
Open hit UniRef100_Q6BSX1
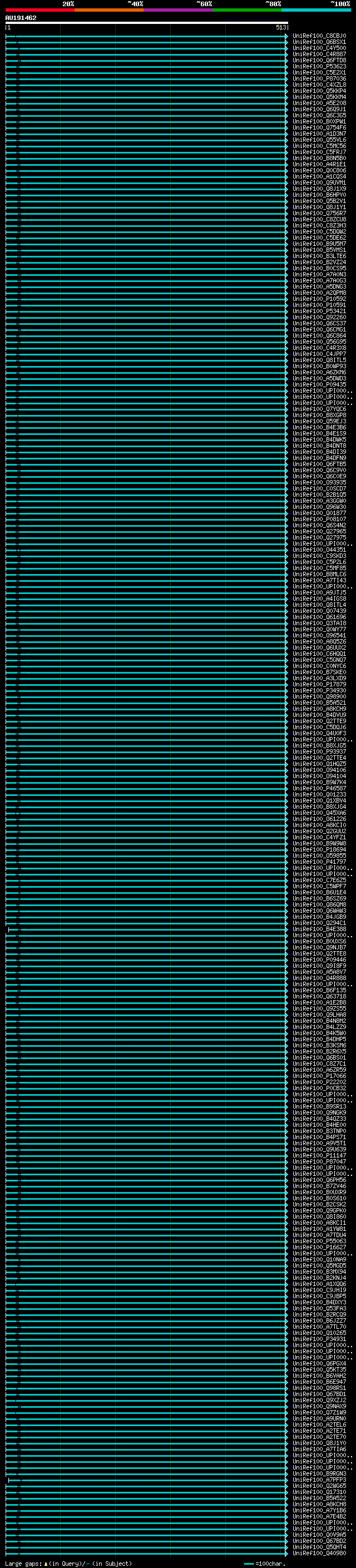tap(319, 42)
